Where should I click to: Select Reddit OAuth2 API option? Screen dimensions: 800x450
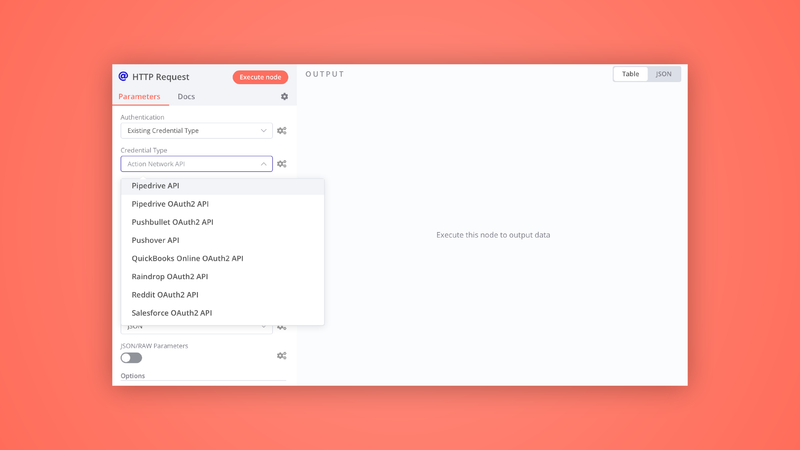pyautogui.click(x=222, y=294)
